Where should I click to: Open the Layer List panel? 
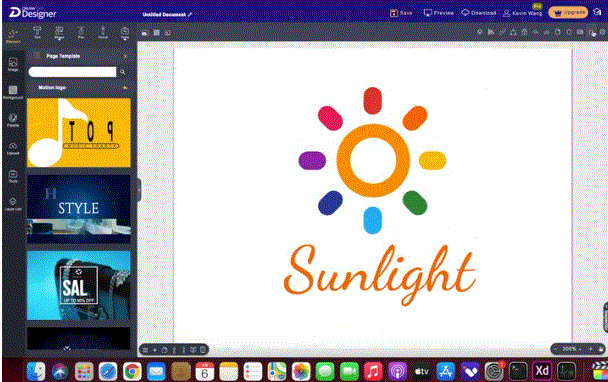13,204
